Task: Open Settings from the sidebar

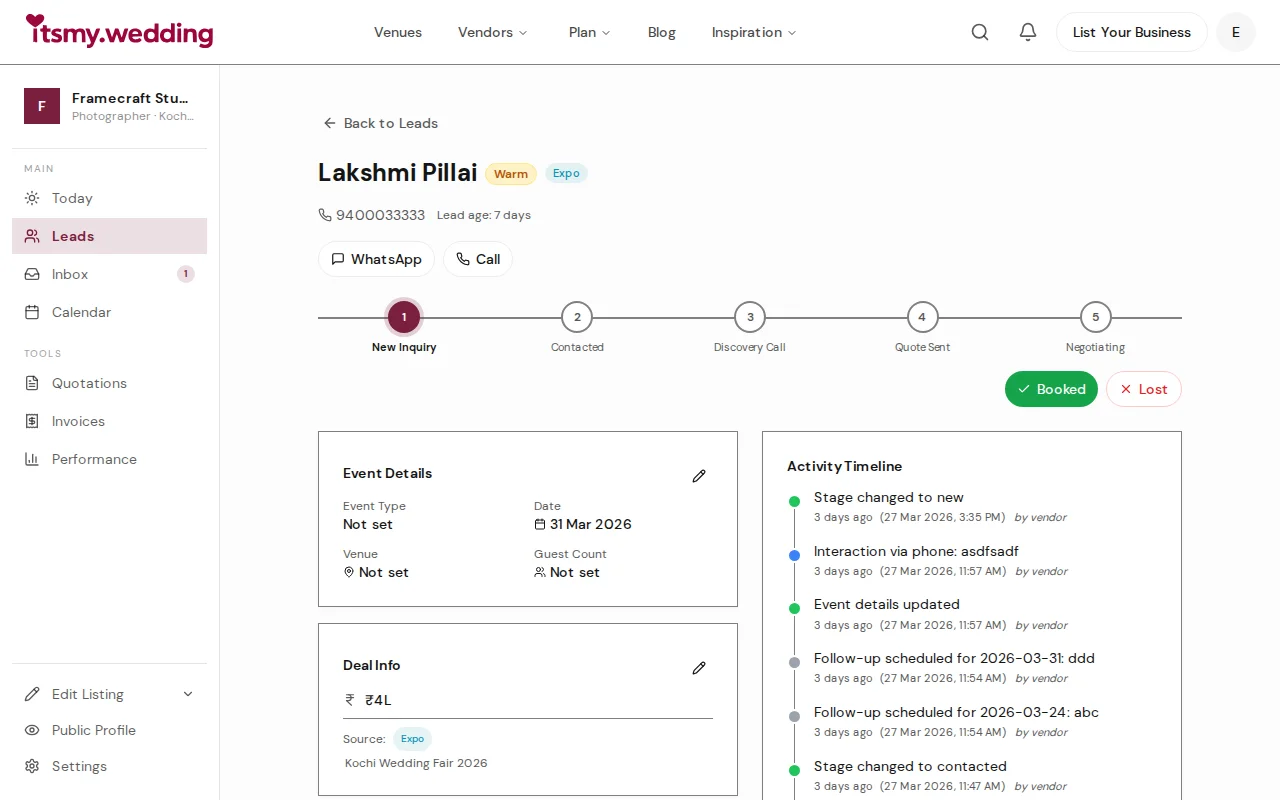Action: point(79,766)
